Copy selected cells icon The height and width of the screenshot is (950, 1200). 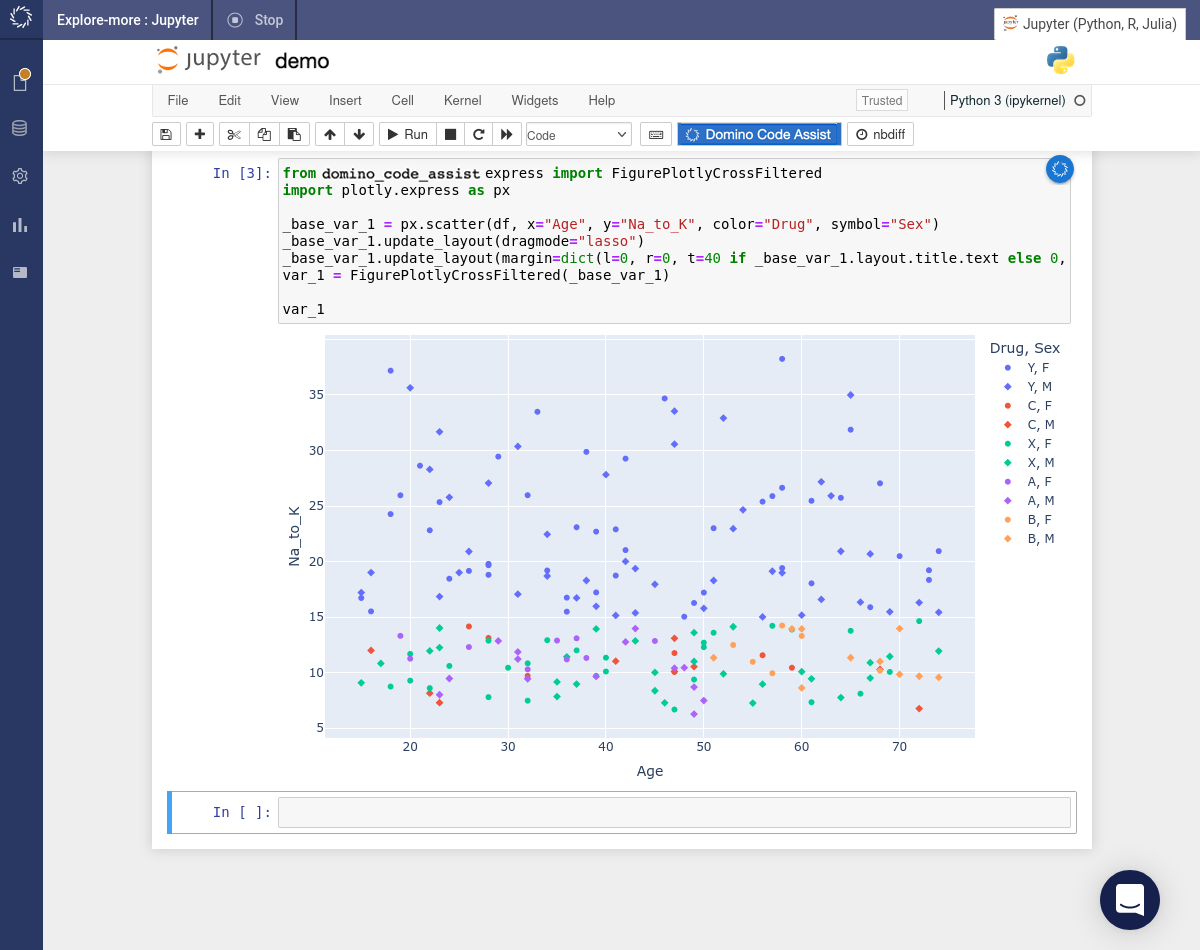pyautogui.click(x=264, y=134)
